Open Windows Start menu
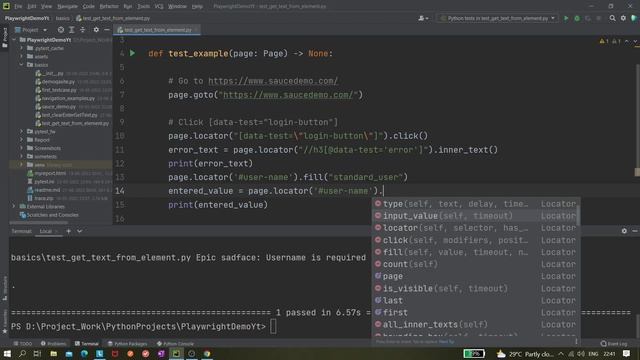640x360 pixels. point(7,353)
